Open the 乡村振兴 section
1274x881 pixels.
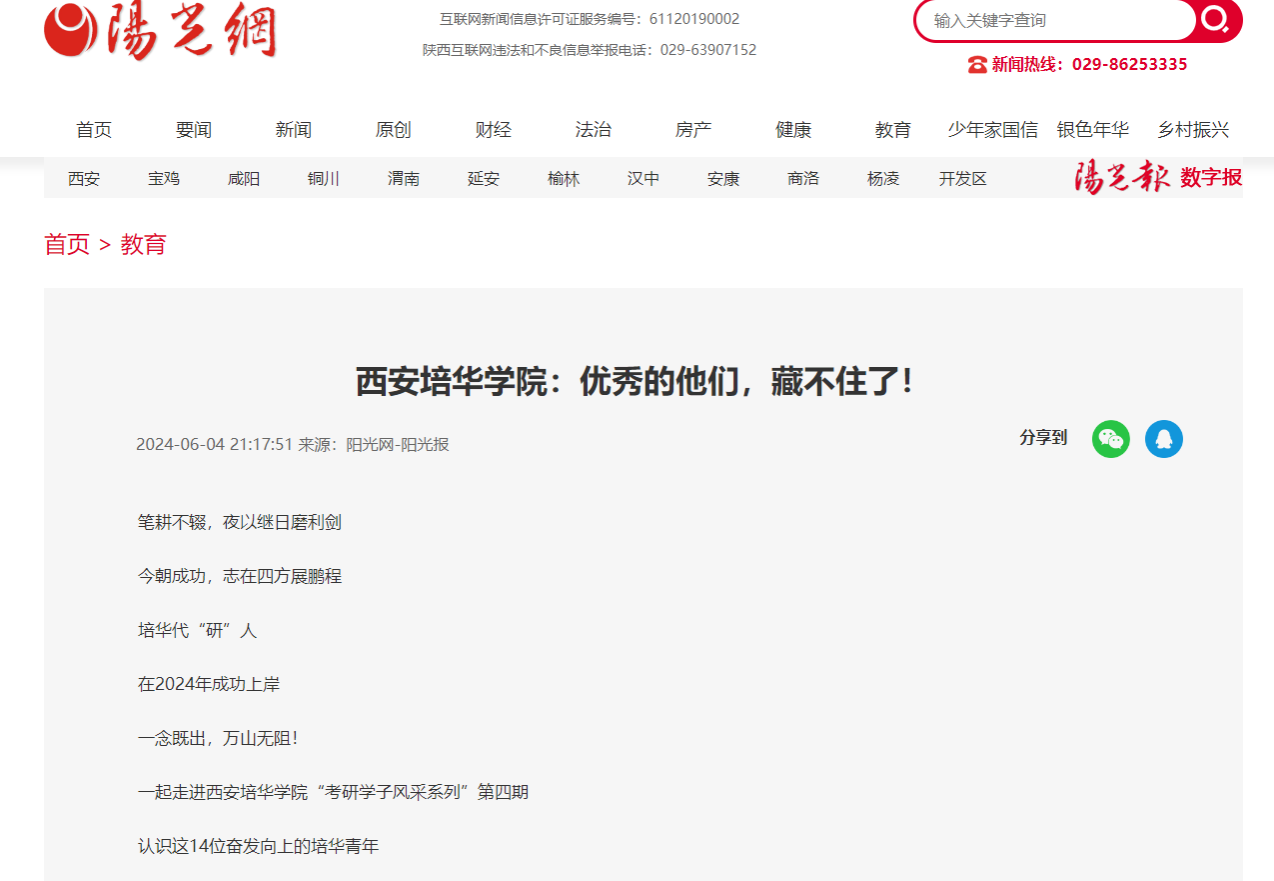tap(1193, 130)
